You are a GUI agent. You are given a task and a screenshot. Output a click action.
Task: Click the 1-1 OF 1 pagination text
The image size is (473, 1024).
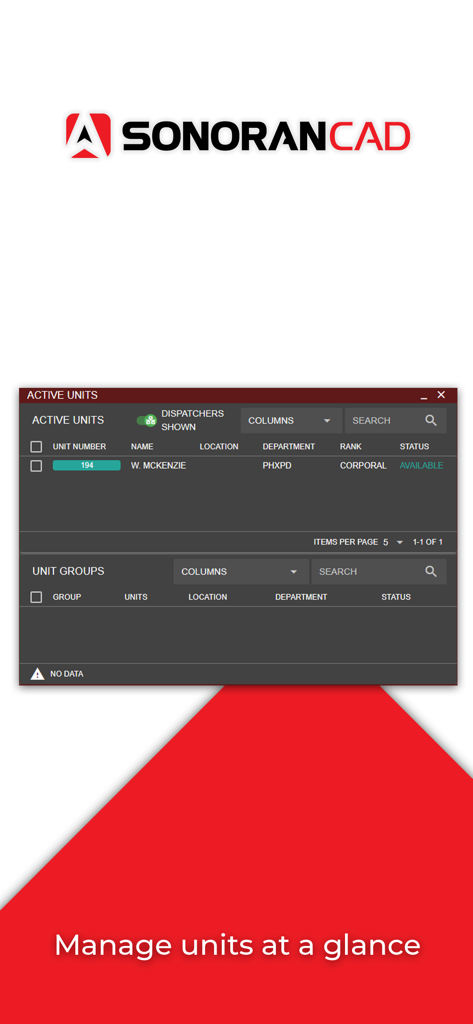click(427, 542)
